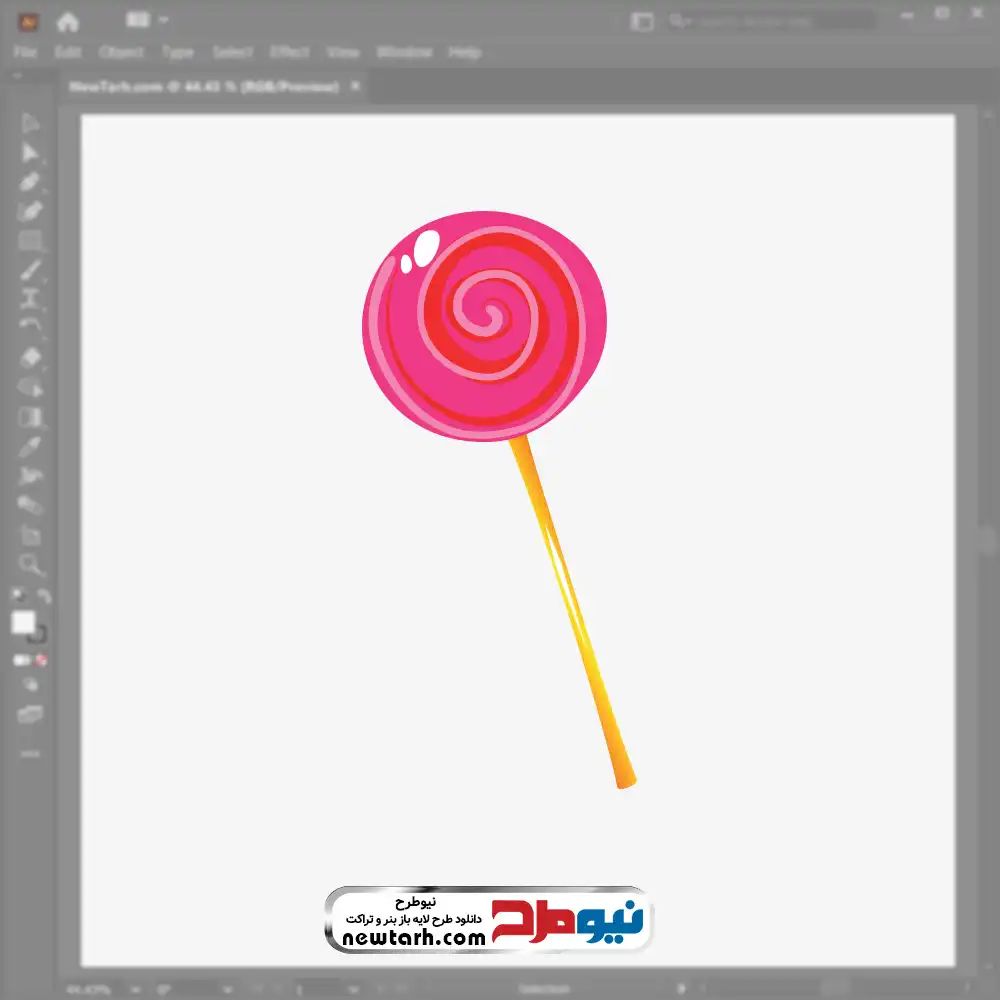
Task: Change the screen mode in toolbar
Action: [x=30, y=715]
